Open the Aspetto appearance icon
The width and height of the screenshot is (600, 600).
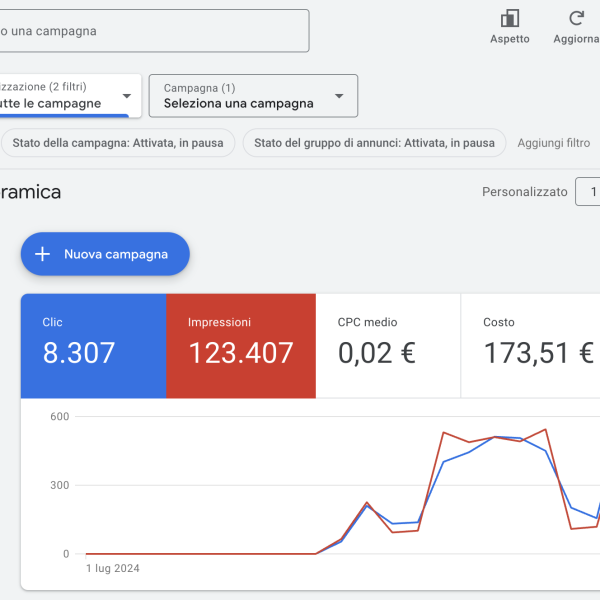coord(510,19)
